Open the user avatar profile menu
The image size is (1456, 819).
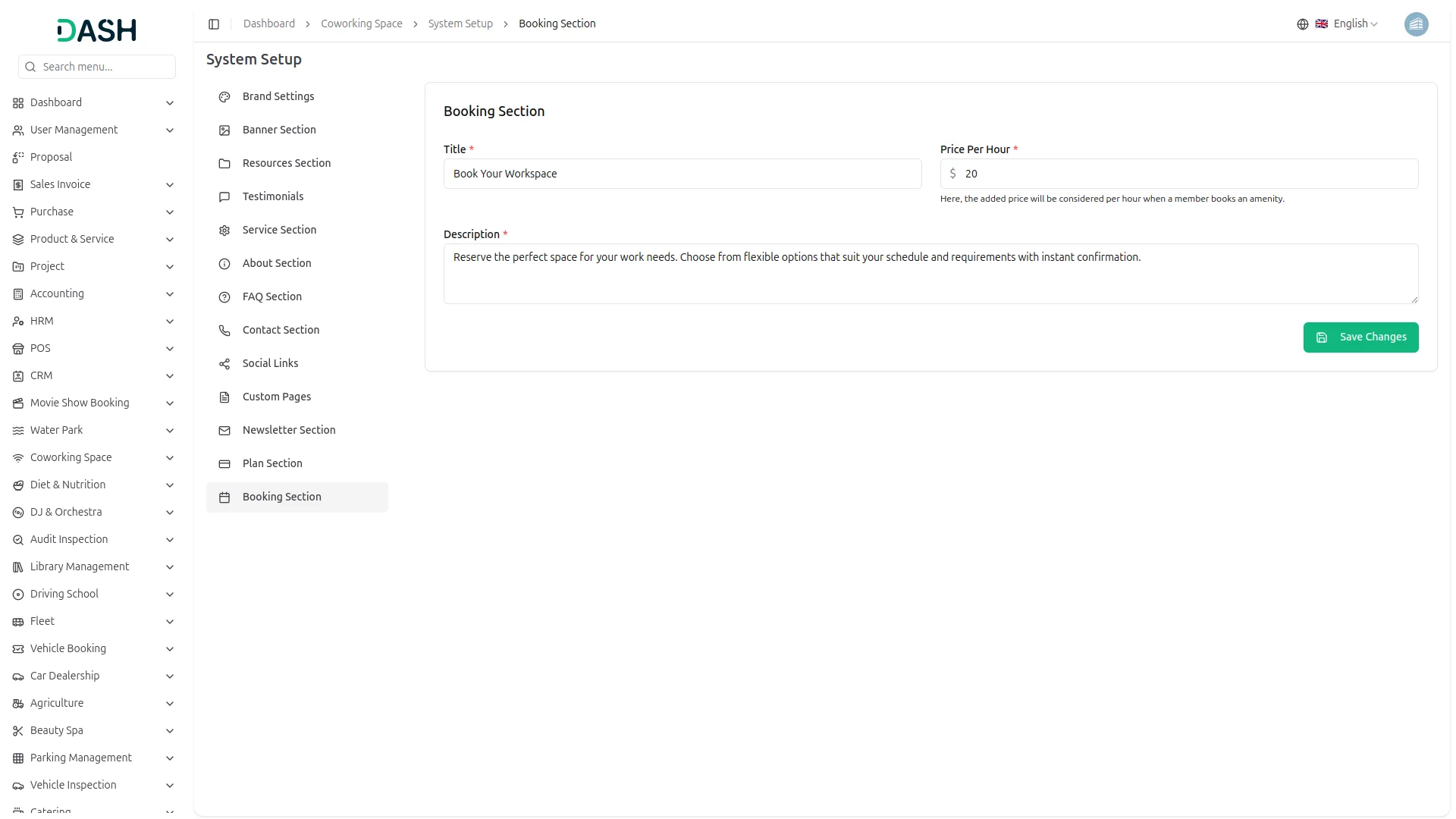click(1416, 24)
